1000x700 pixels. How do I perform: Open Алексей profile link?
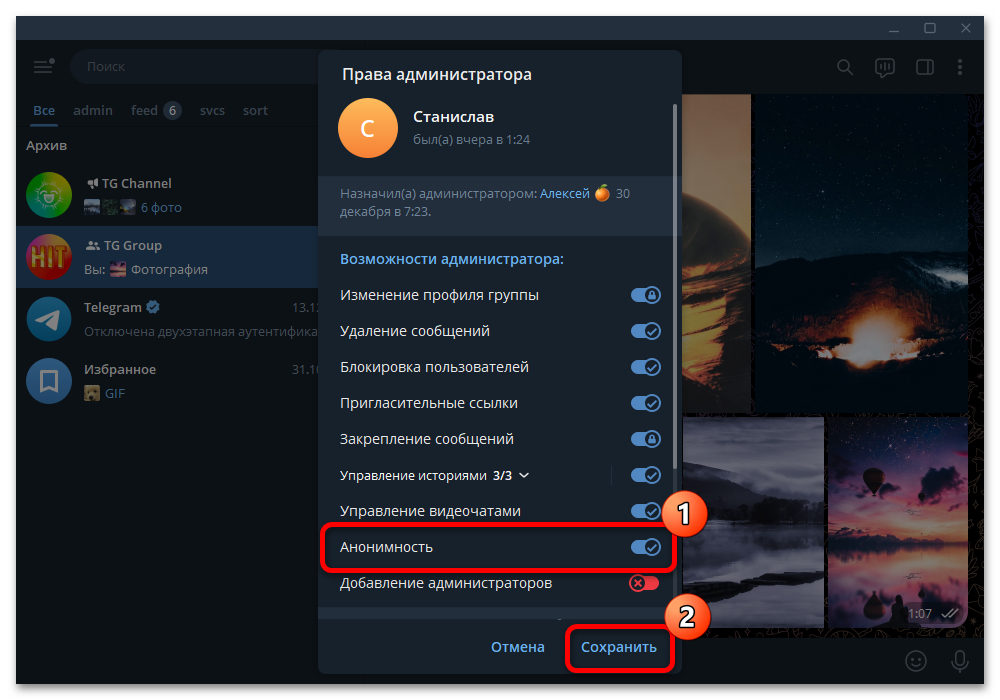point(565,194)
